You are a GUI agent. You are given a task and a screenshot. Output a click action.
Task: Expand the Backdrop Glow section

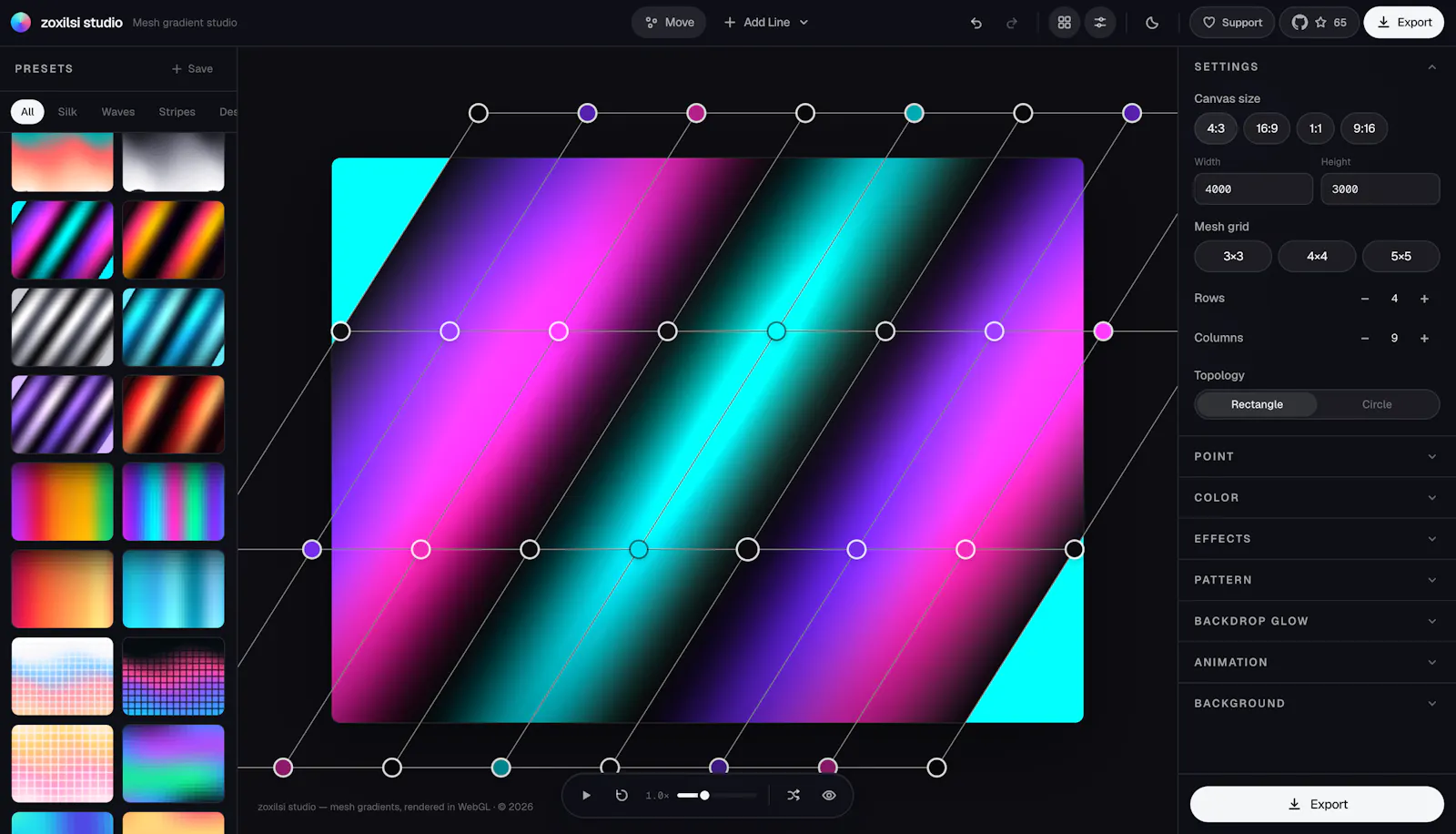coord(1316,621)
